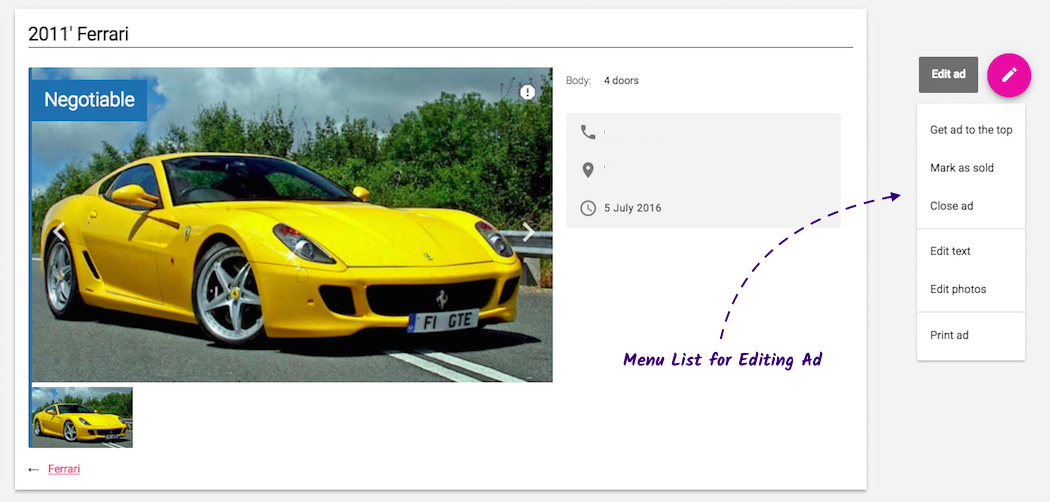Choose Edit text in the menu
Image resolution: width=1050 pixels, height=502 pixels.
point(971,251)
